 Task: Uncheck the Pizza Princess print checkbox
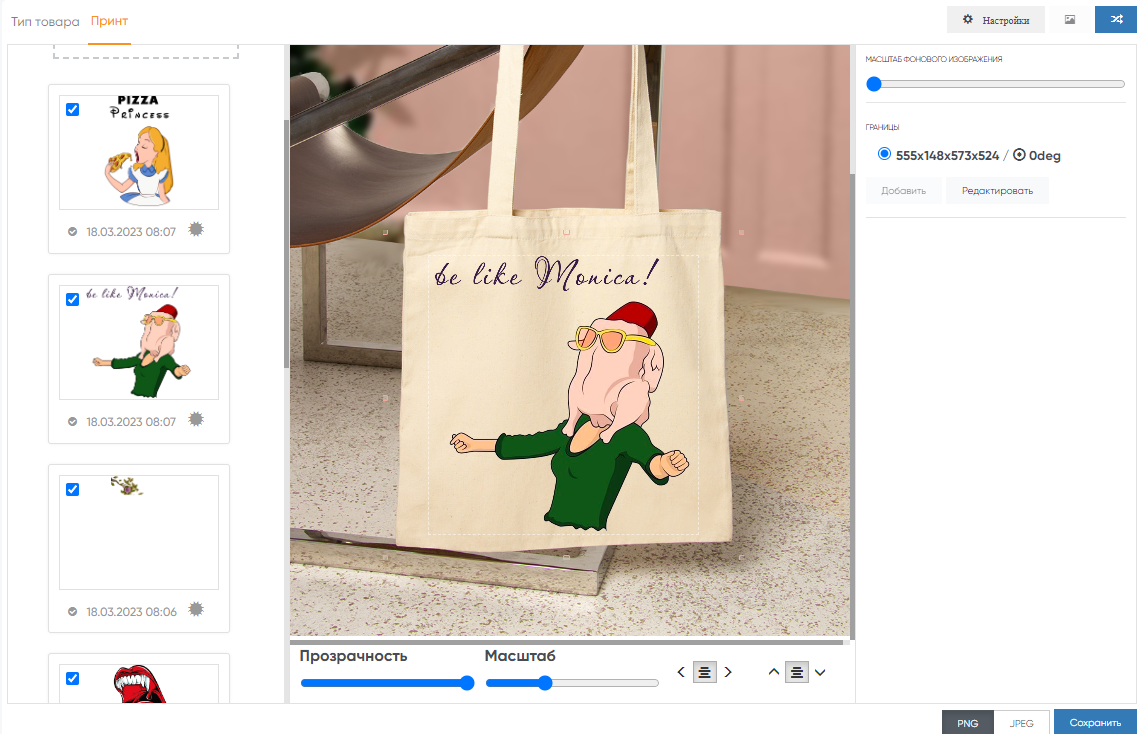73,110
